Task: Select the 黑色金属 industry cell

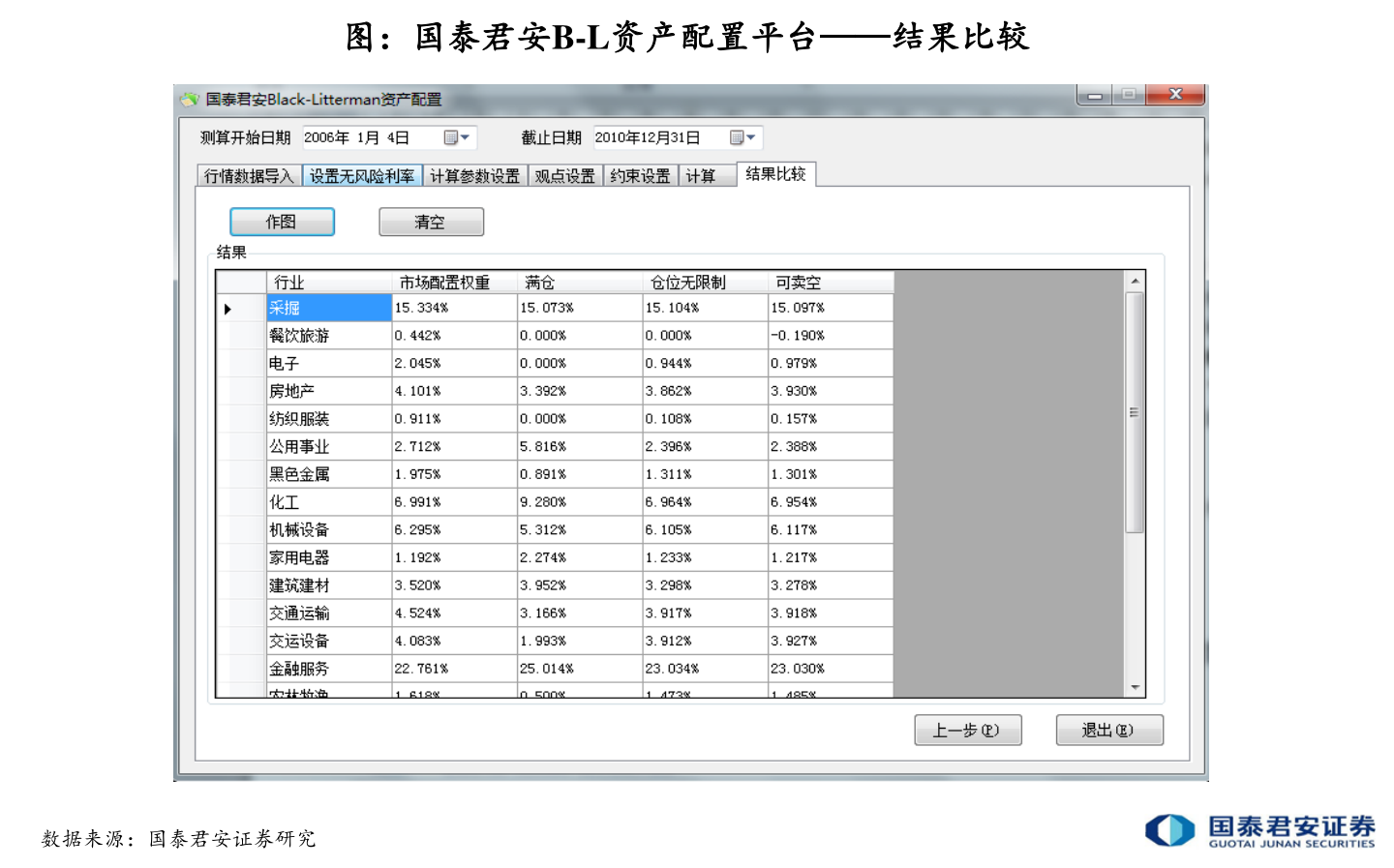Action: 328,474
